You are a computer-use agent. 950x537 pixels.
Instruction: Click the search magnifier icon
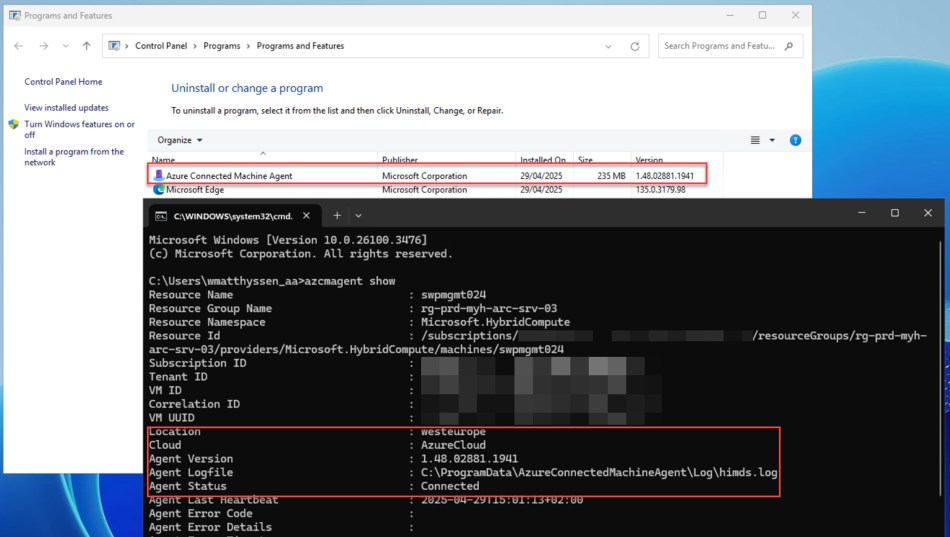789,46
